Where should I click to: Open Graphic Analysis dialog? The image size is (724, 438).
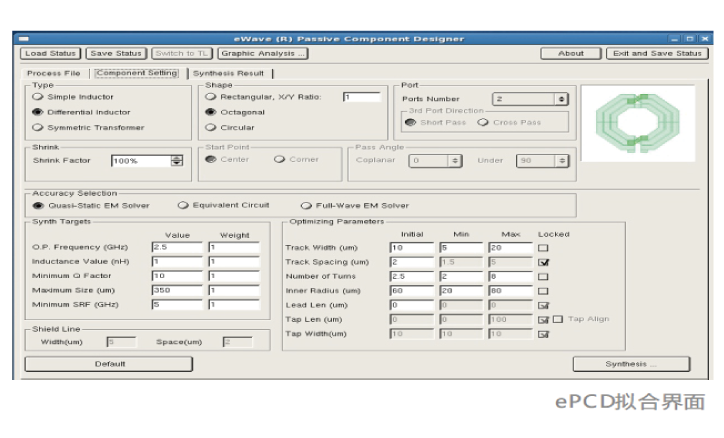pos(263,54)
